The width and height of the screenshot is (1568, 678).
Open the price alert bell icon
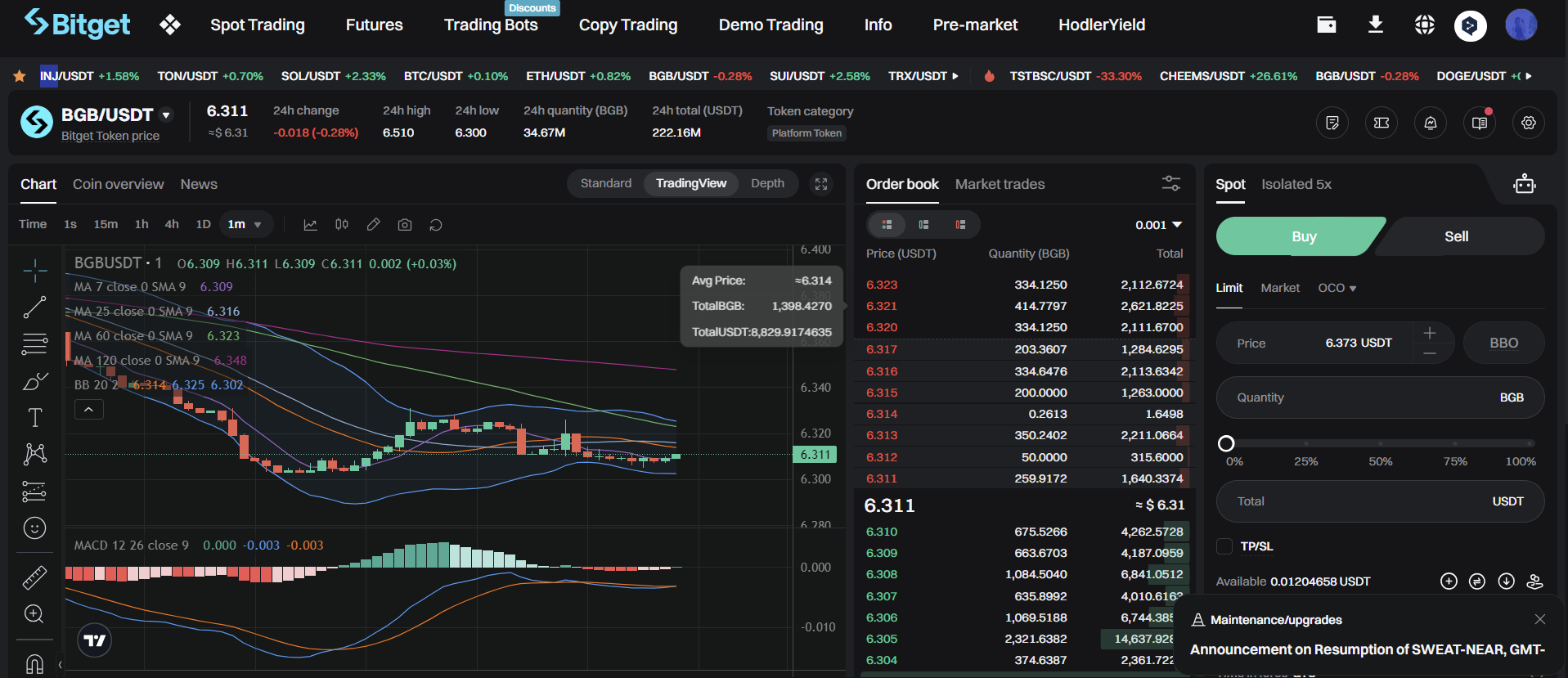(x=1431, y=123)
